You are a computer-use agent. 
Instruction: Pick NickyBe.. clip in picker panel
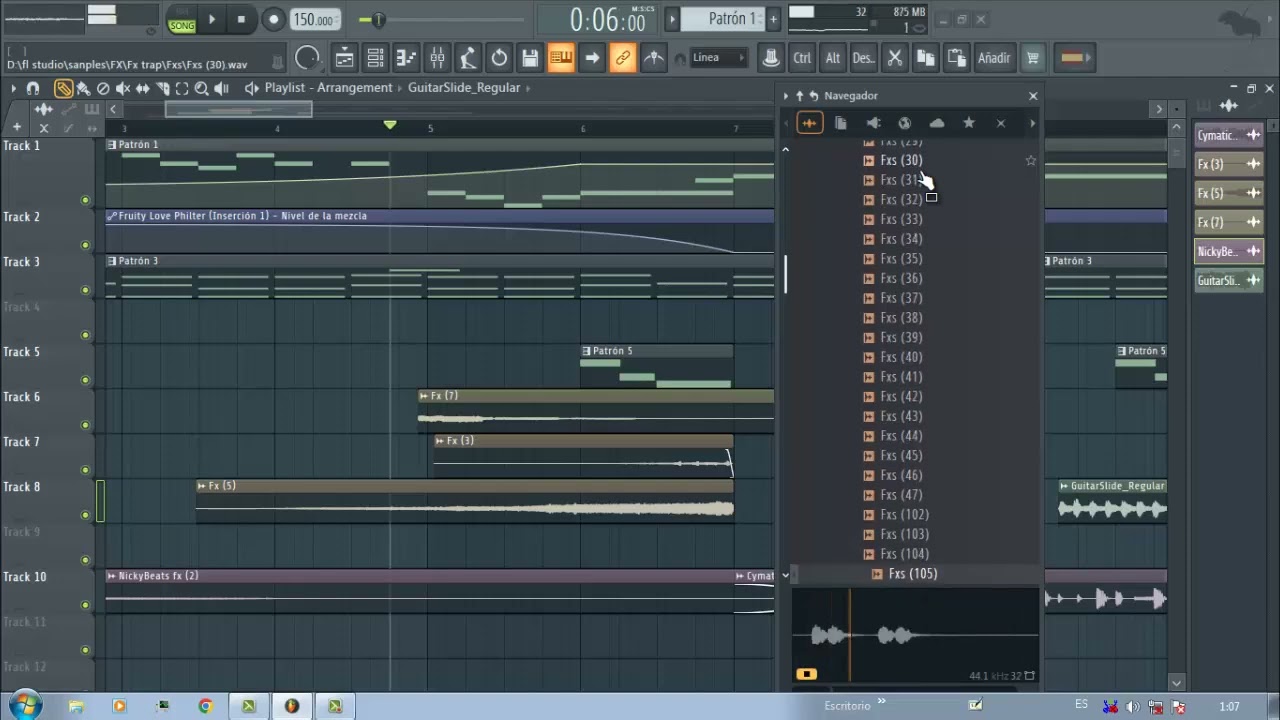point(1229,251)
